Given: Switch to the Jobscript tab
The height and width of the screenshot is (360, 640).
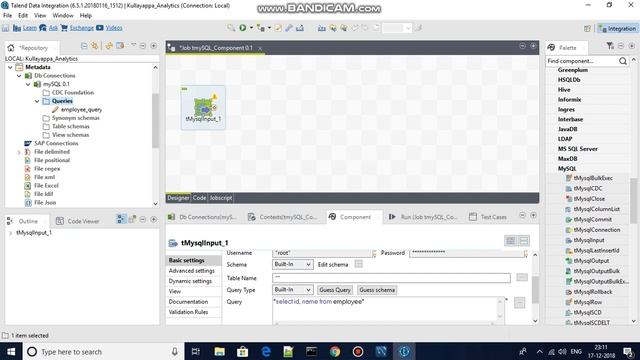Looking at the screenshot, I should (220, 198).
